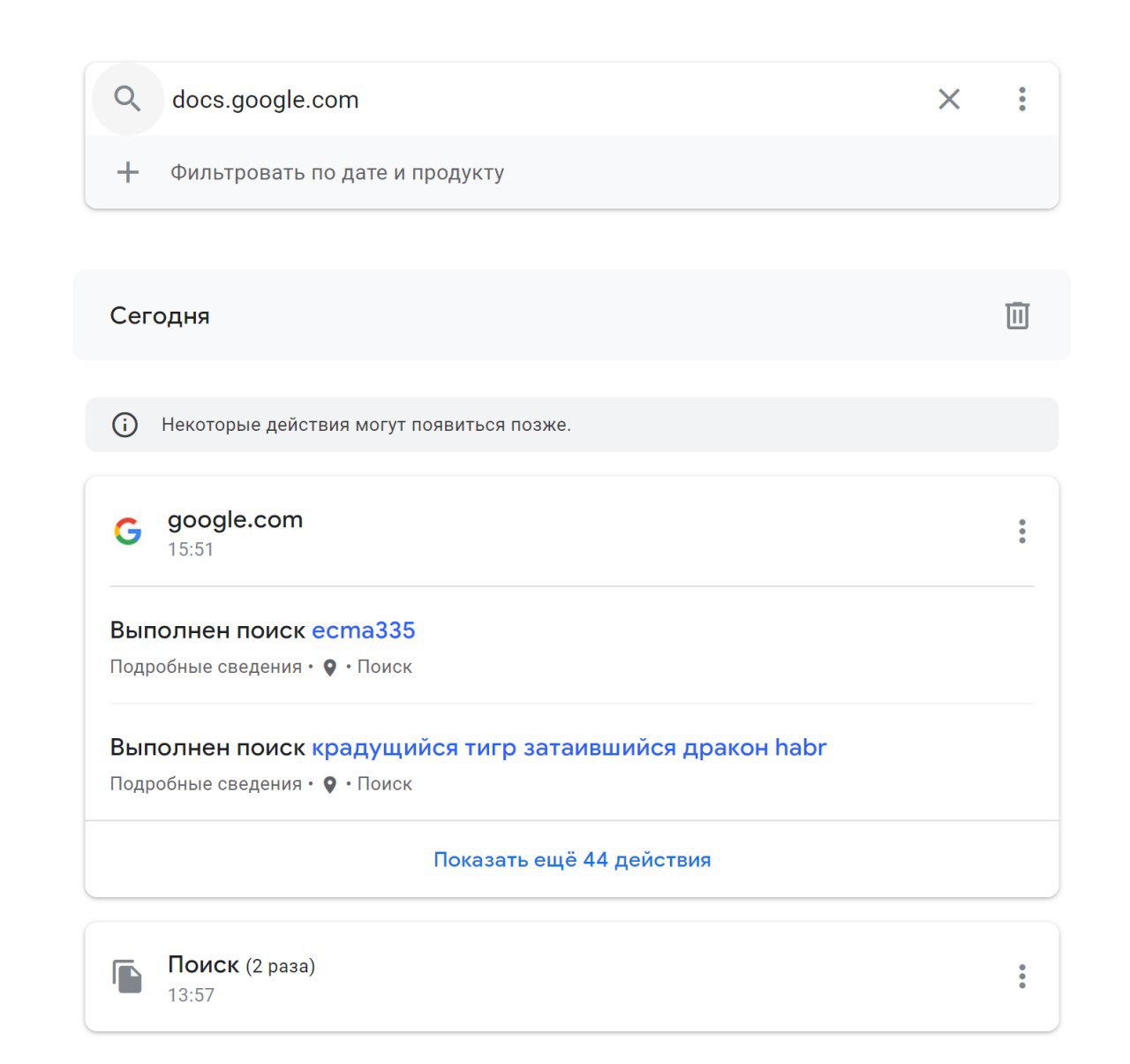Open Поиск card three-dot menu
1130x1064 pixels.
(1022, 977)
